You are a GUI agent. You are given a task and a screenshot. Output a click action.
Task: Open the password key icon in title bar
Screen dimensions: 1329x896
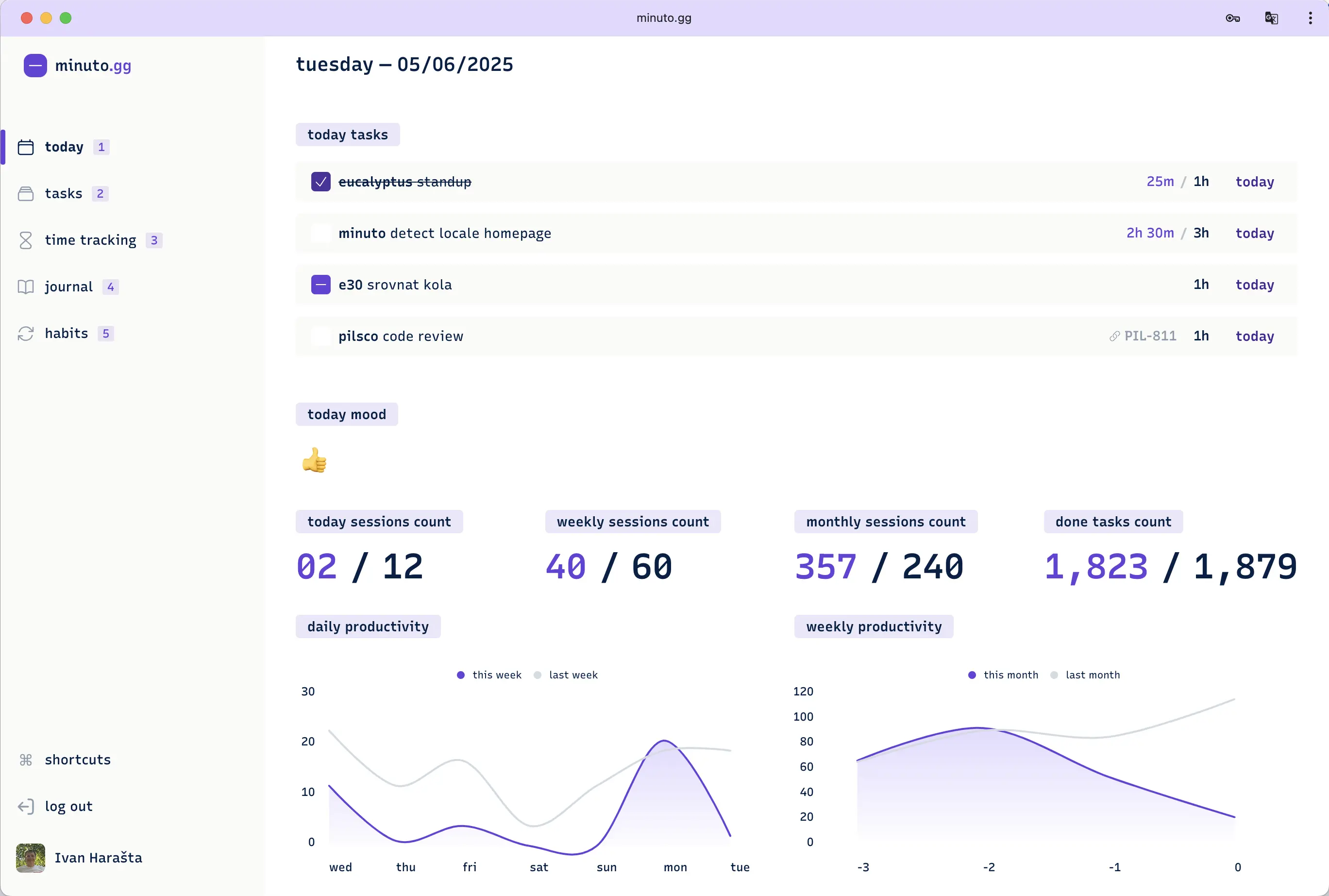tap(1232, 17)
